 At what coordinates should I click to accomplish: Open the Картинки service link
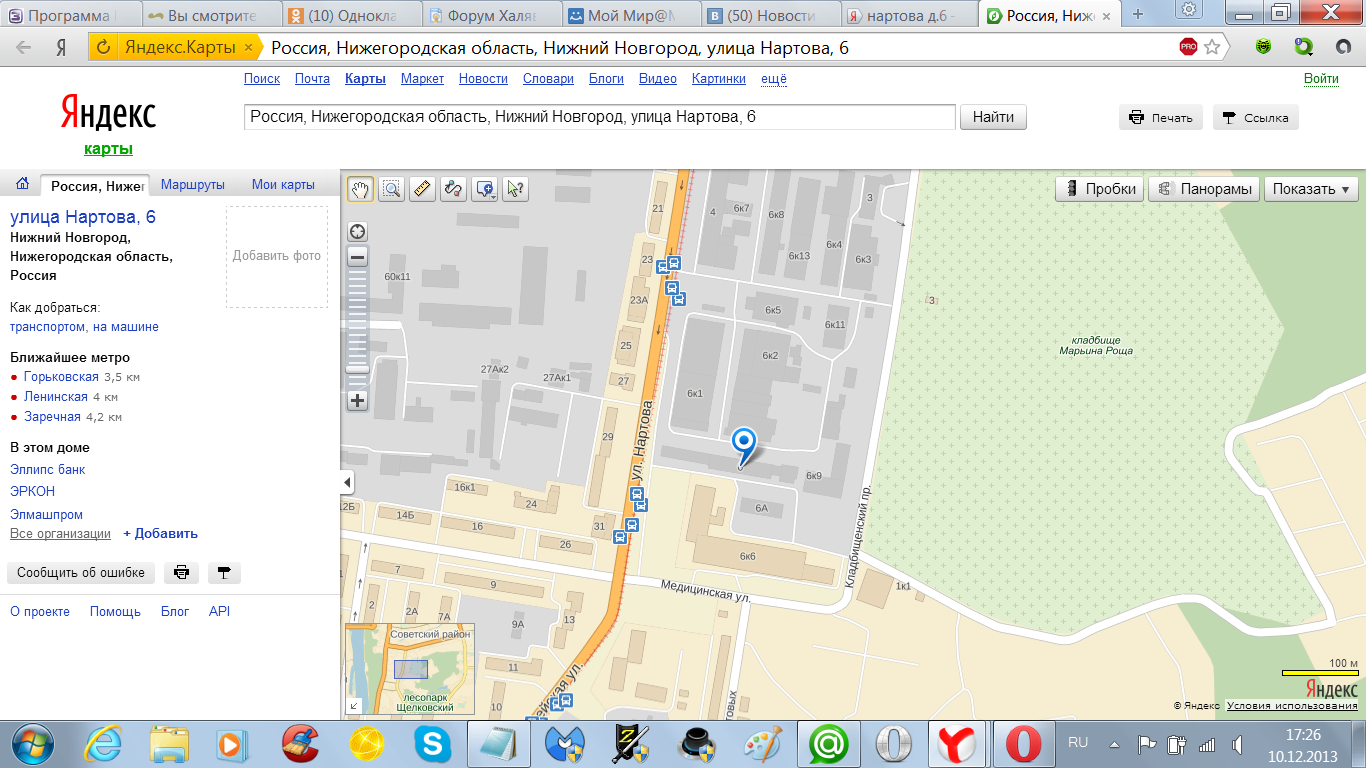click(x=718, y=79)
